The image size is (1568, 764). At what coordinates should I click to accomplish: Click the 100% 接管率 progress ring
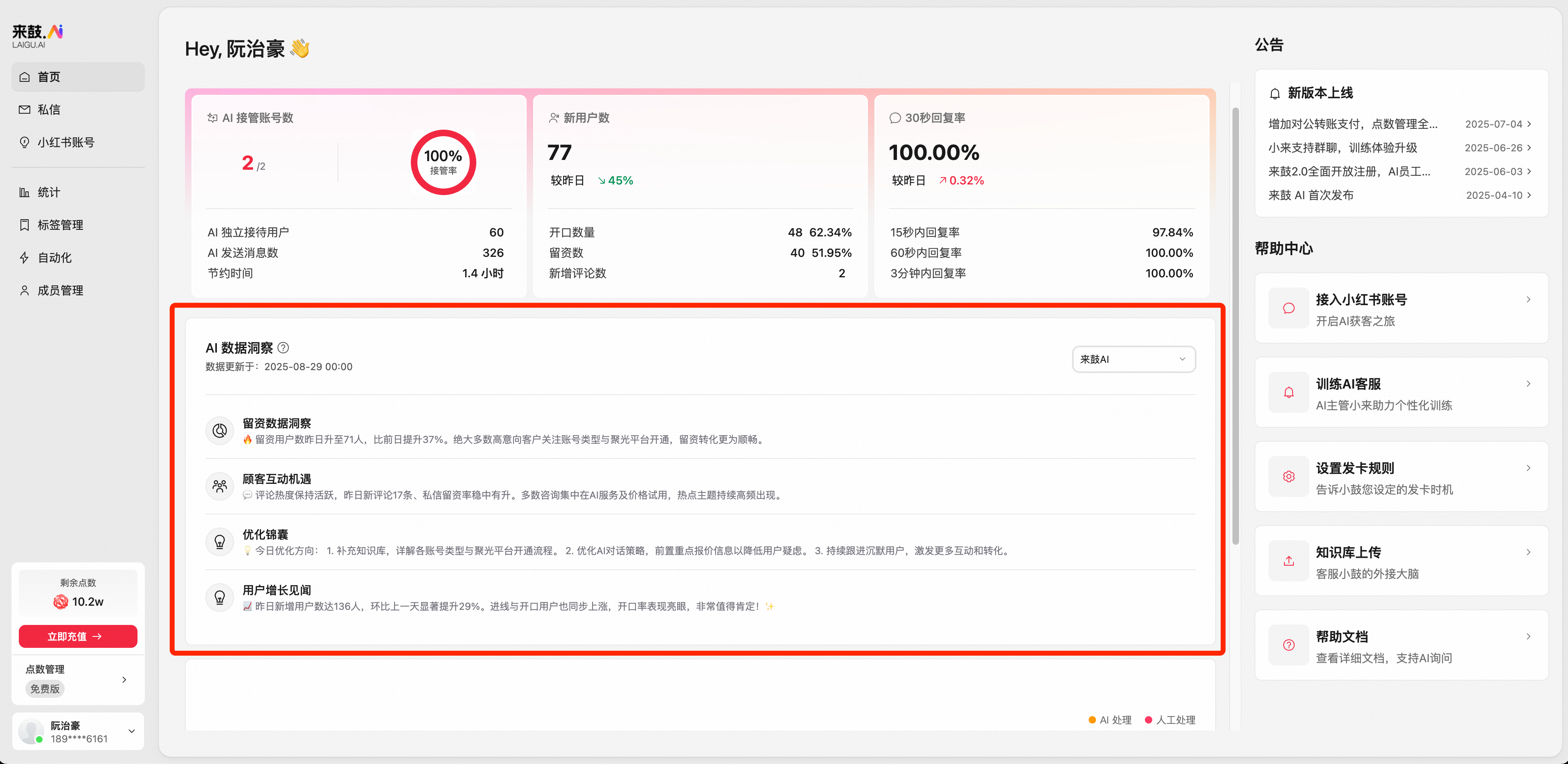pos(443,162)
